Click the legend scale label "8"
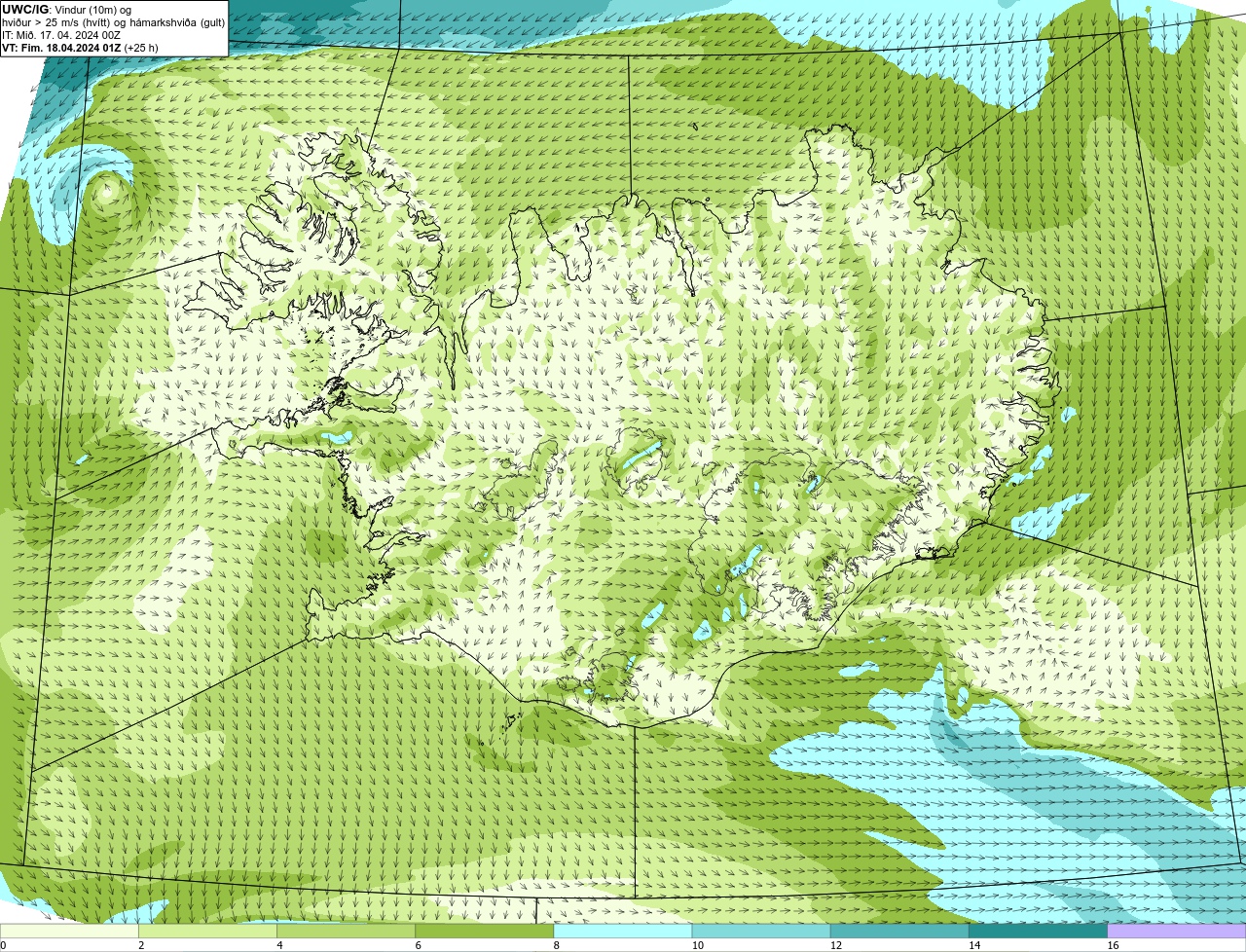Image resolution: width=1246 pixels, height=952 pixels. pyautogui.click(x=556, y=945)
